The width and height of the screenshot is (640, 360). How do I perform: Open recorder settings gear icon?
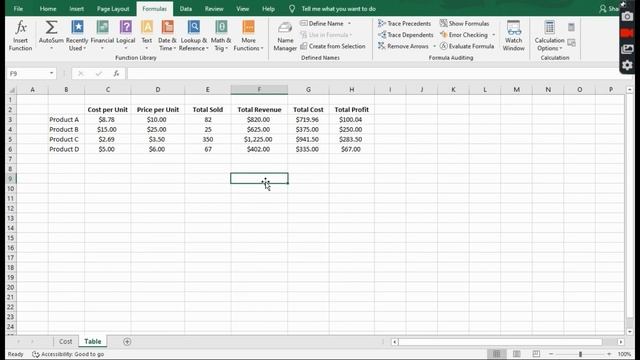click(x=627, y=64)
